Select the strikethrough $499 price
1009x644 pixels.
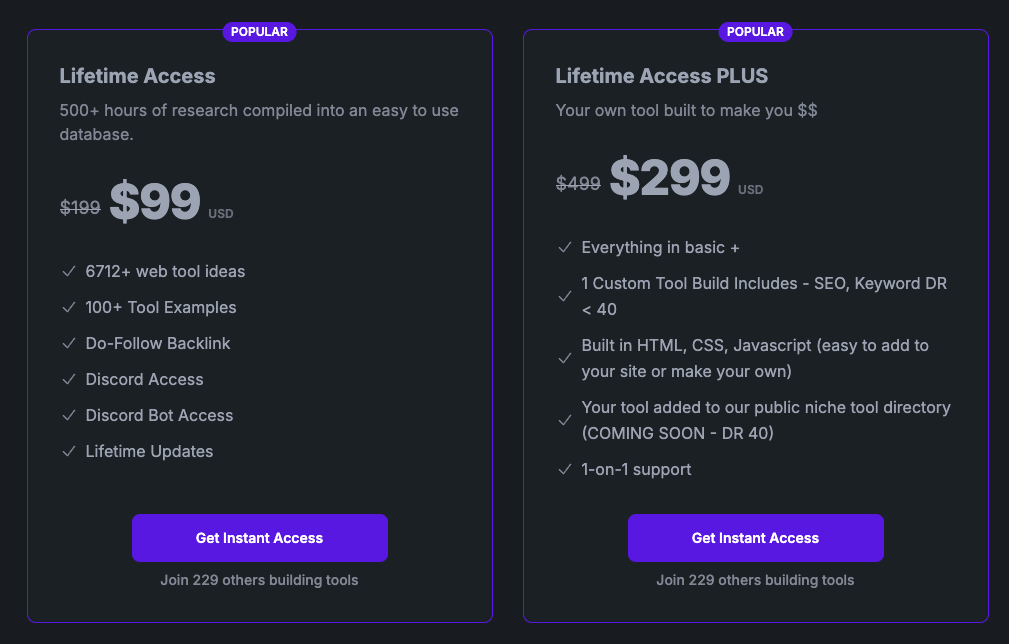(x=578, y=183)
